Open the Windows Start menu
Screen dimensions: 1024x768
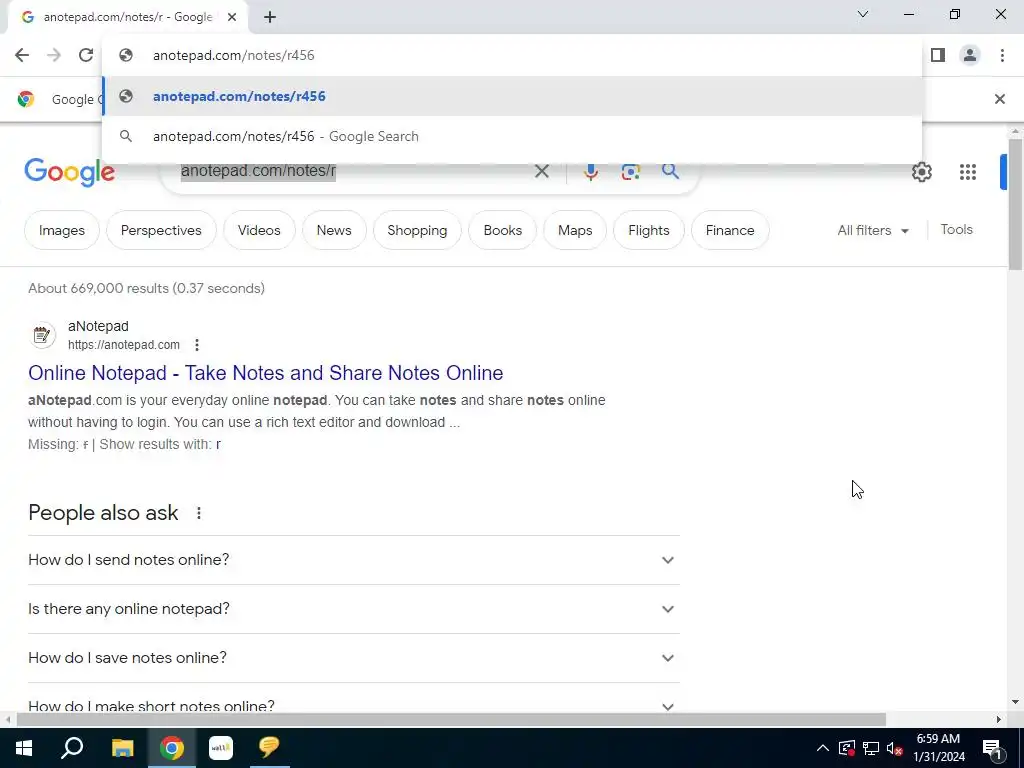(x=24, y=748)
